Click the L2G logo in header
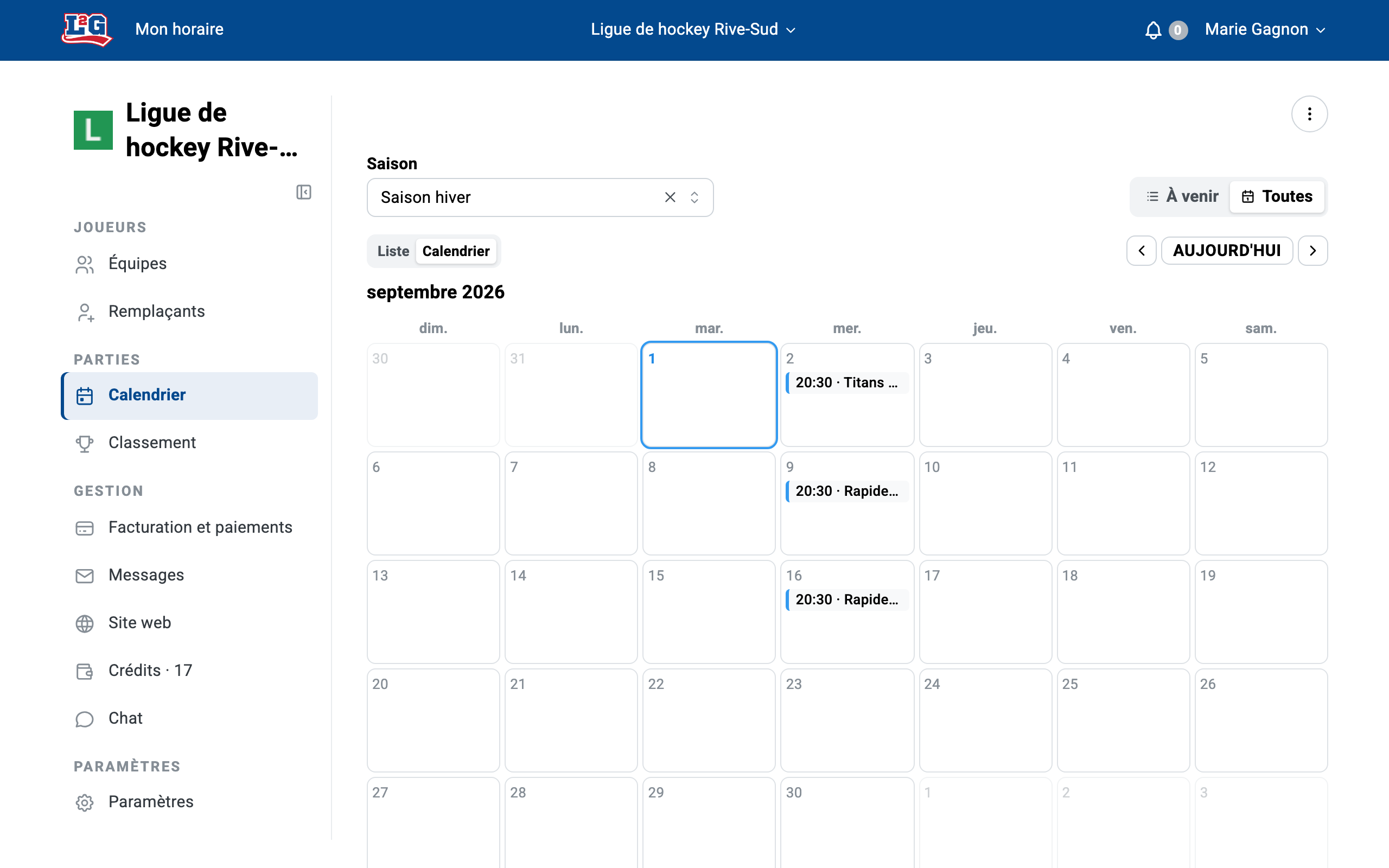Image resolution: width=1389 pixels, height=868 pixels. point(87,29)
